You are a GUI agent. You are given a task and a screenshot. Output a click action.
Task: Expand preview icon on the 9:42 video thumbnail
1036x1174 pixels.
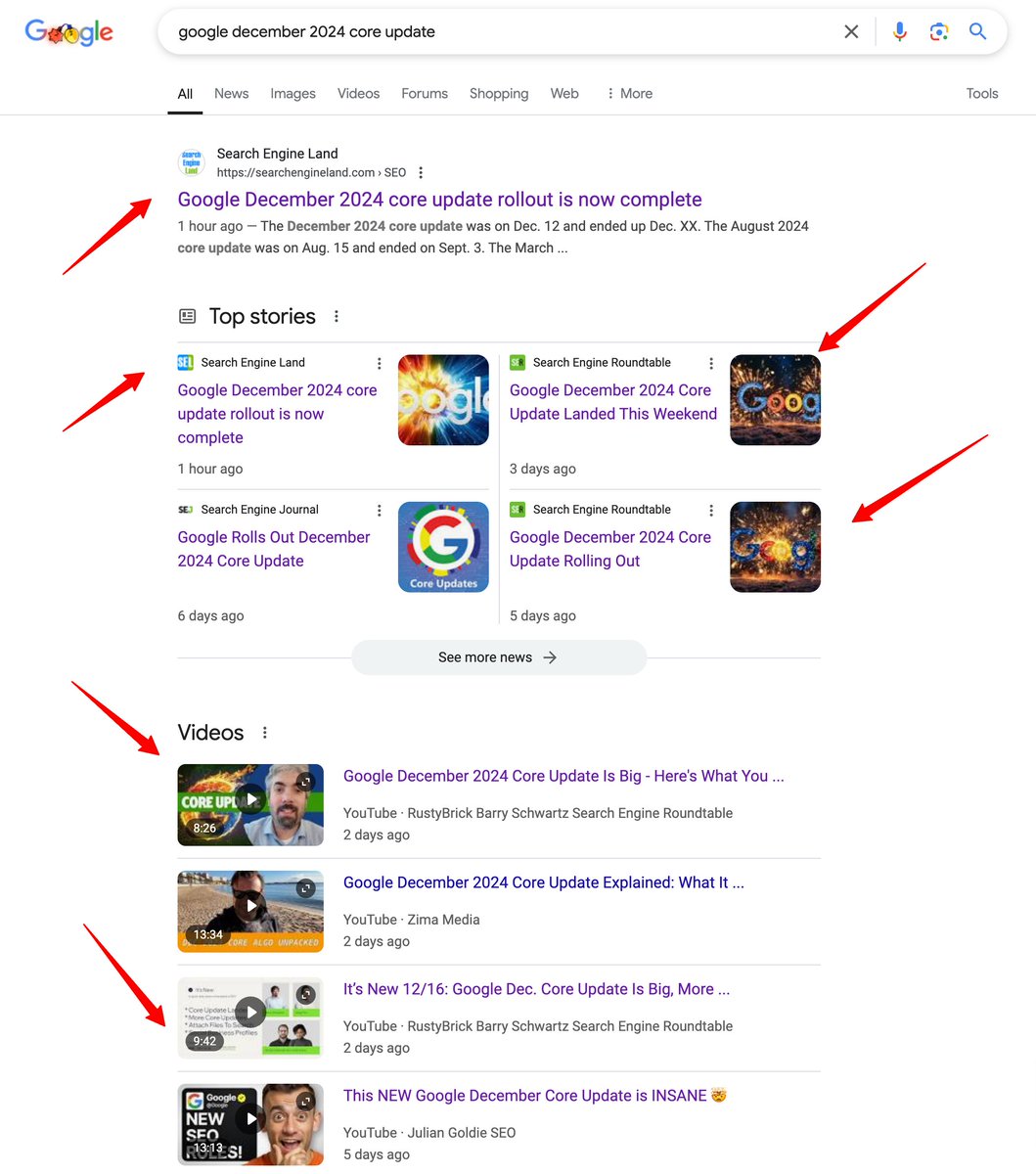306,995
